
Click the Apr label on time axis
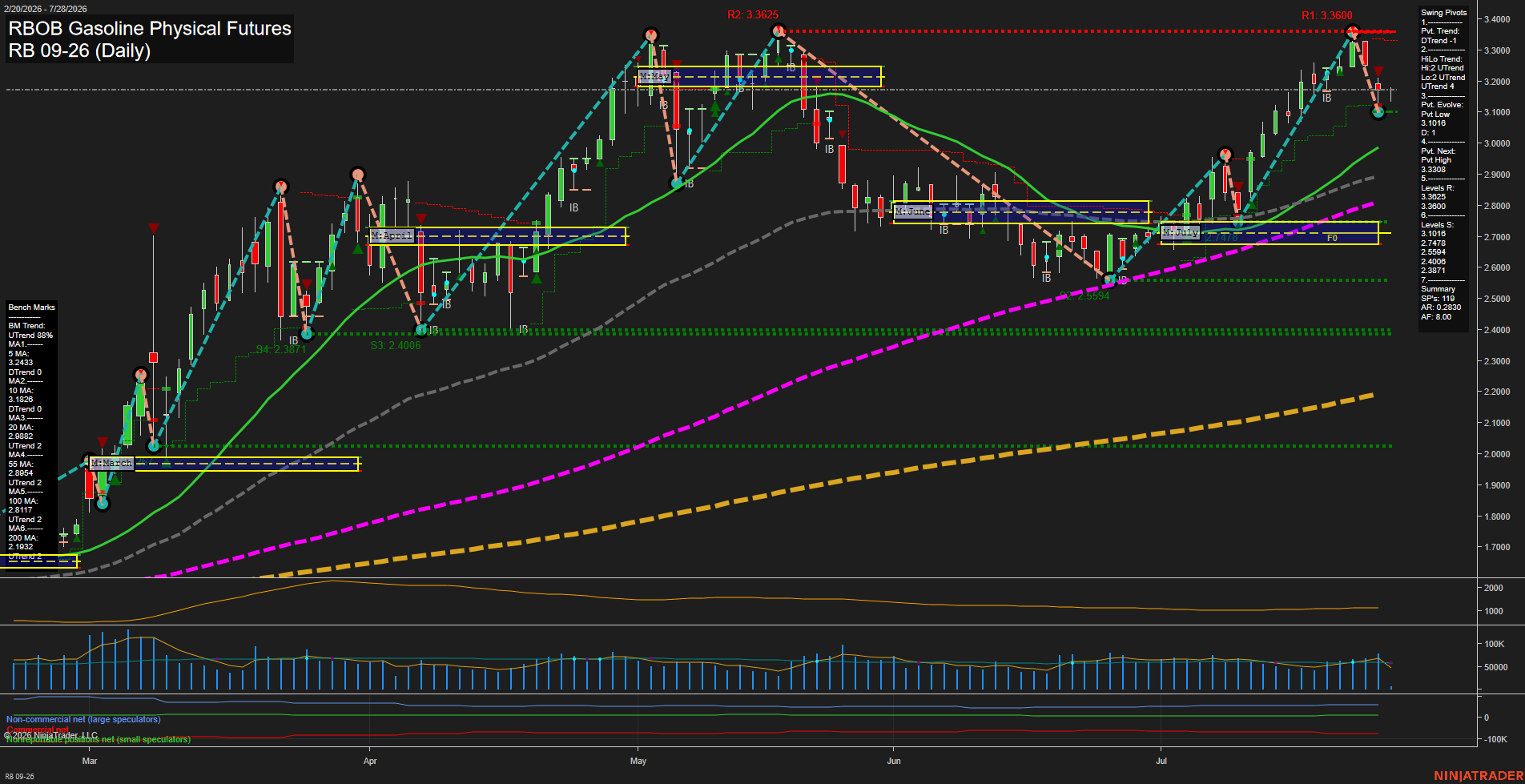pyautogui.click(x=369, y=761)
